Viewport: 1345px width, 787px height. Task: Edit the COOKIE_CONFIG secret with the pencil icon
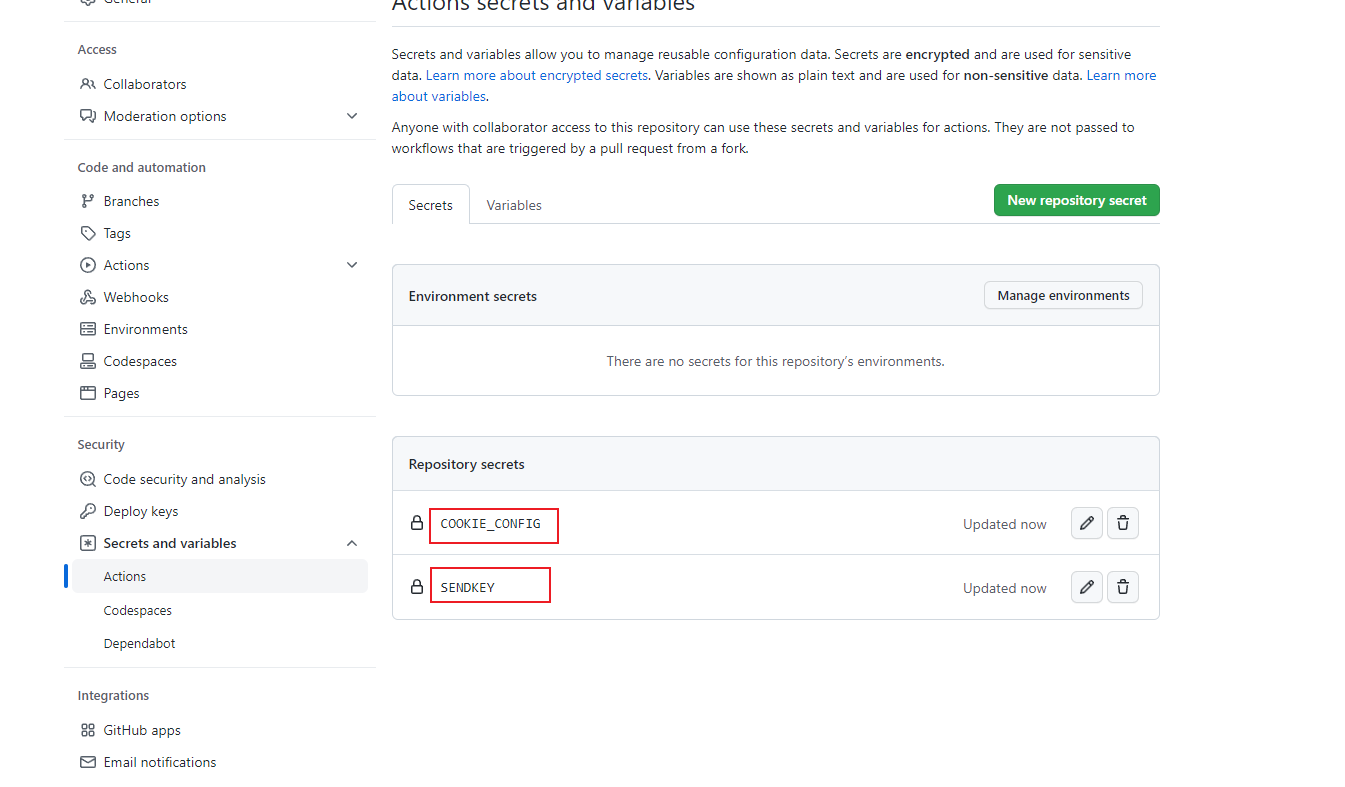point(1086,522)
